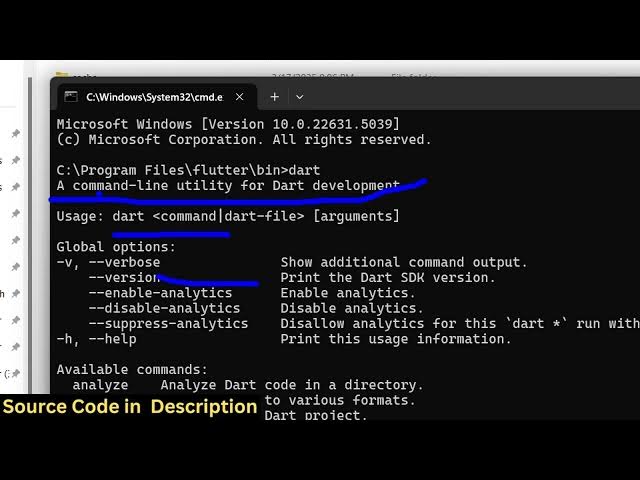Close the cmd.exe tab with X

click(x=240, y=97)
